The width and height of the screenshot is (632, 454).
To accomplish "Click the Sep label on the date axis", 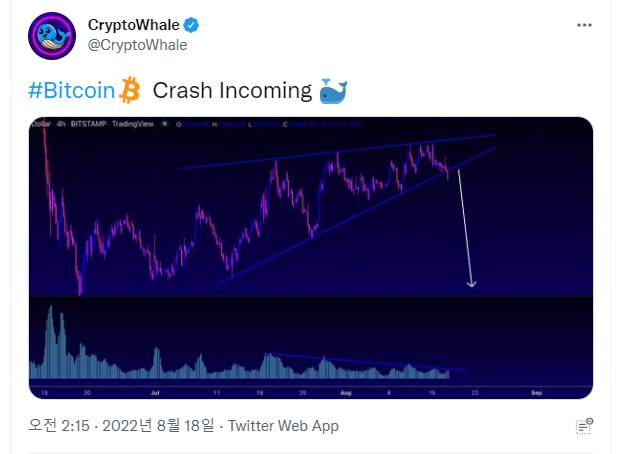I will 536,393.
